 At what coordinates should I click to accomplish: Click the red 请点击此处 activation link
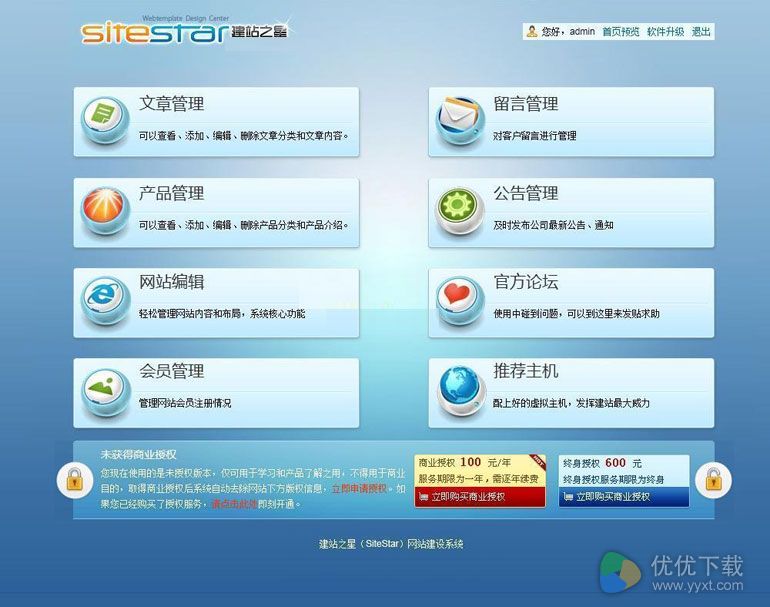[x=234, y=504]
